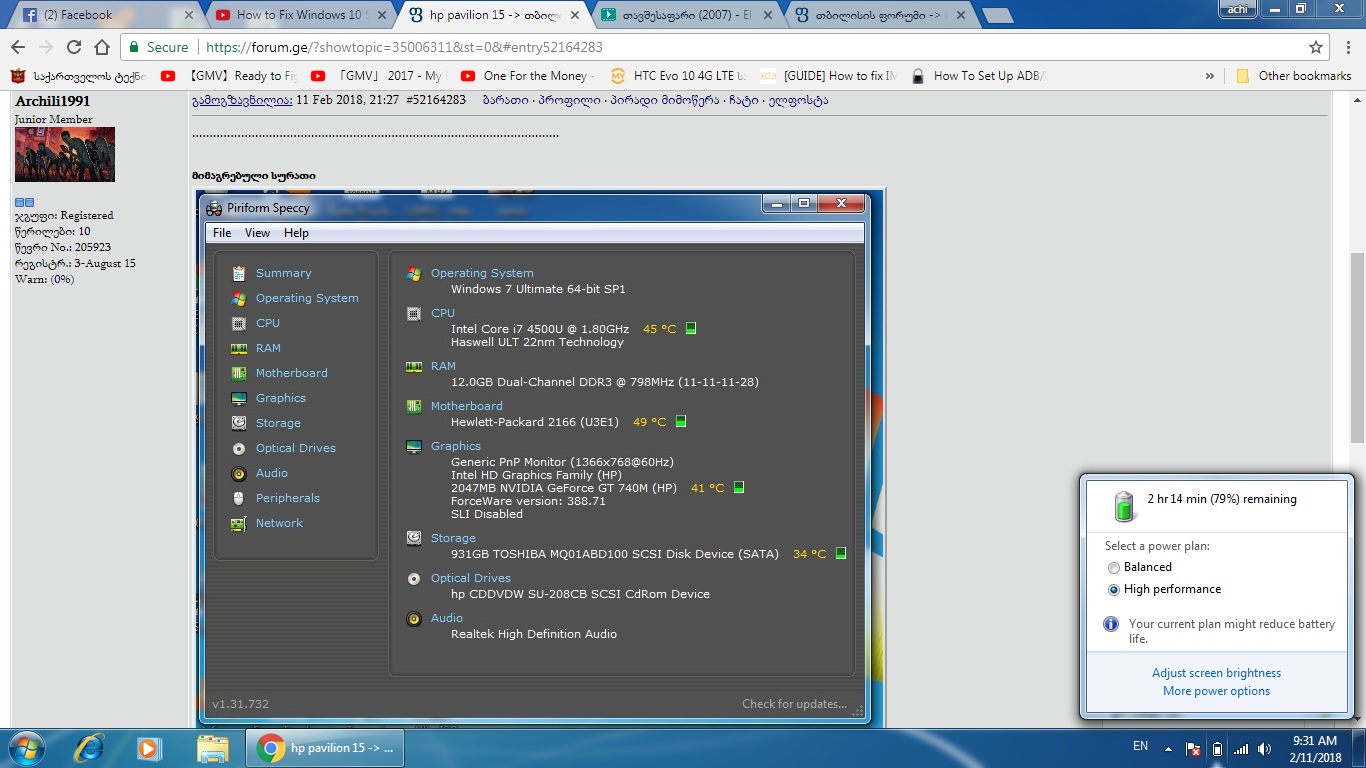Select the Optical Drives disc icon in sidebar
The image size is (1366, 768).
click(x=238, y=448)
